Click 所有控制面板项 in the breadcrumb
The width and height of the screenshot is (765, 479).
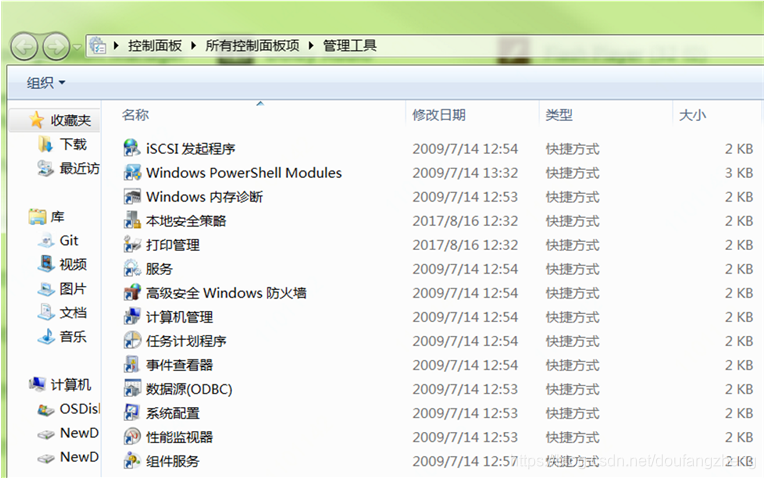[x=252, y=46]
